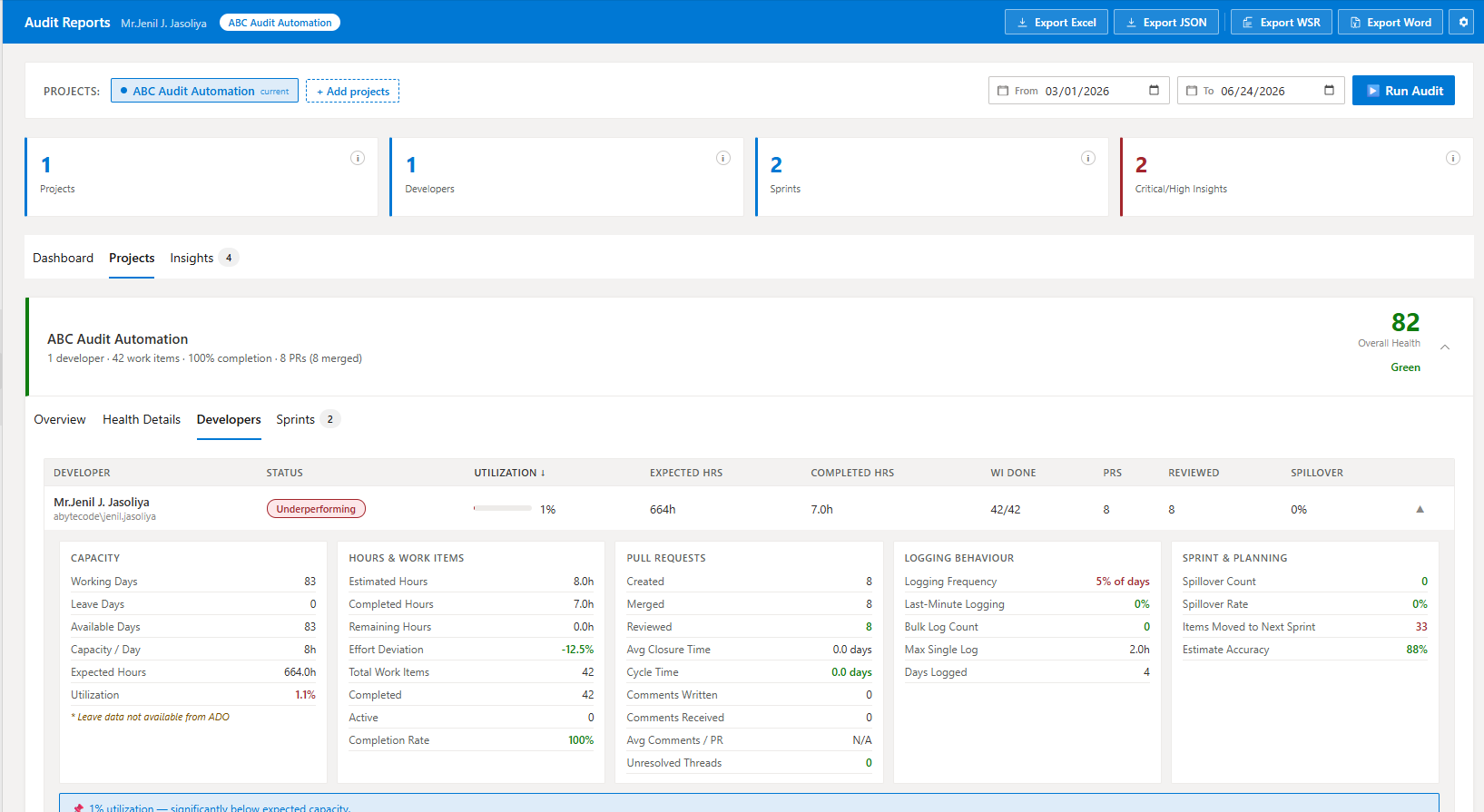
Task: Click the Effort Deviation -12.5% value
Action: [x=577, y=650]
